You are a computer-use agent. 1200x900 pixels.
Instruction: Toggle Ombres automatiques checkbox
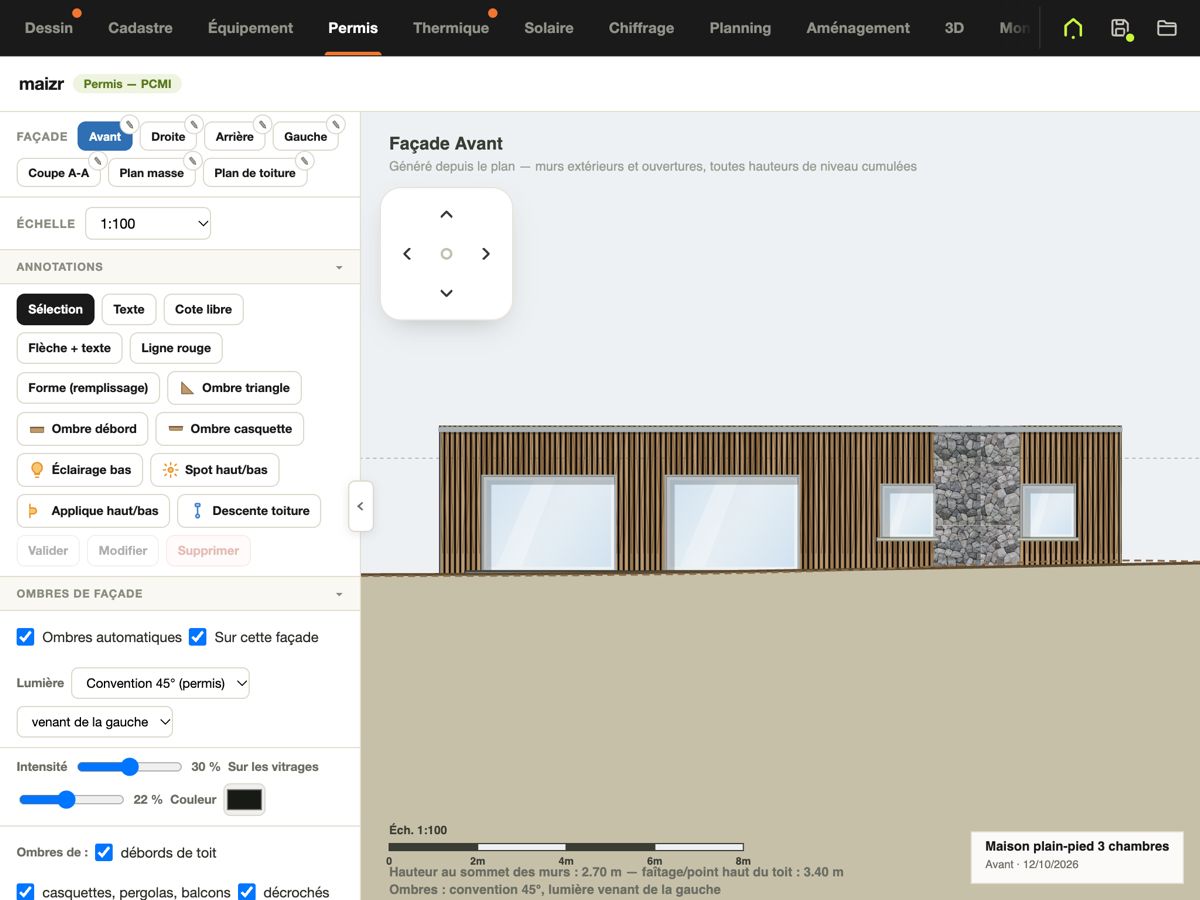pyautogui.click(x=26, y=637)
